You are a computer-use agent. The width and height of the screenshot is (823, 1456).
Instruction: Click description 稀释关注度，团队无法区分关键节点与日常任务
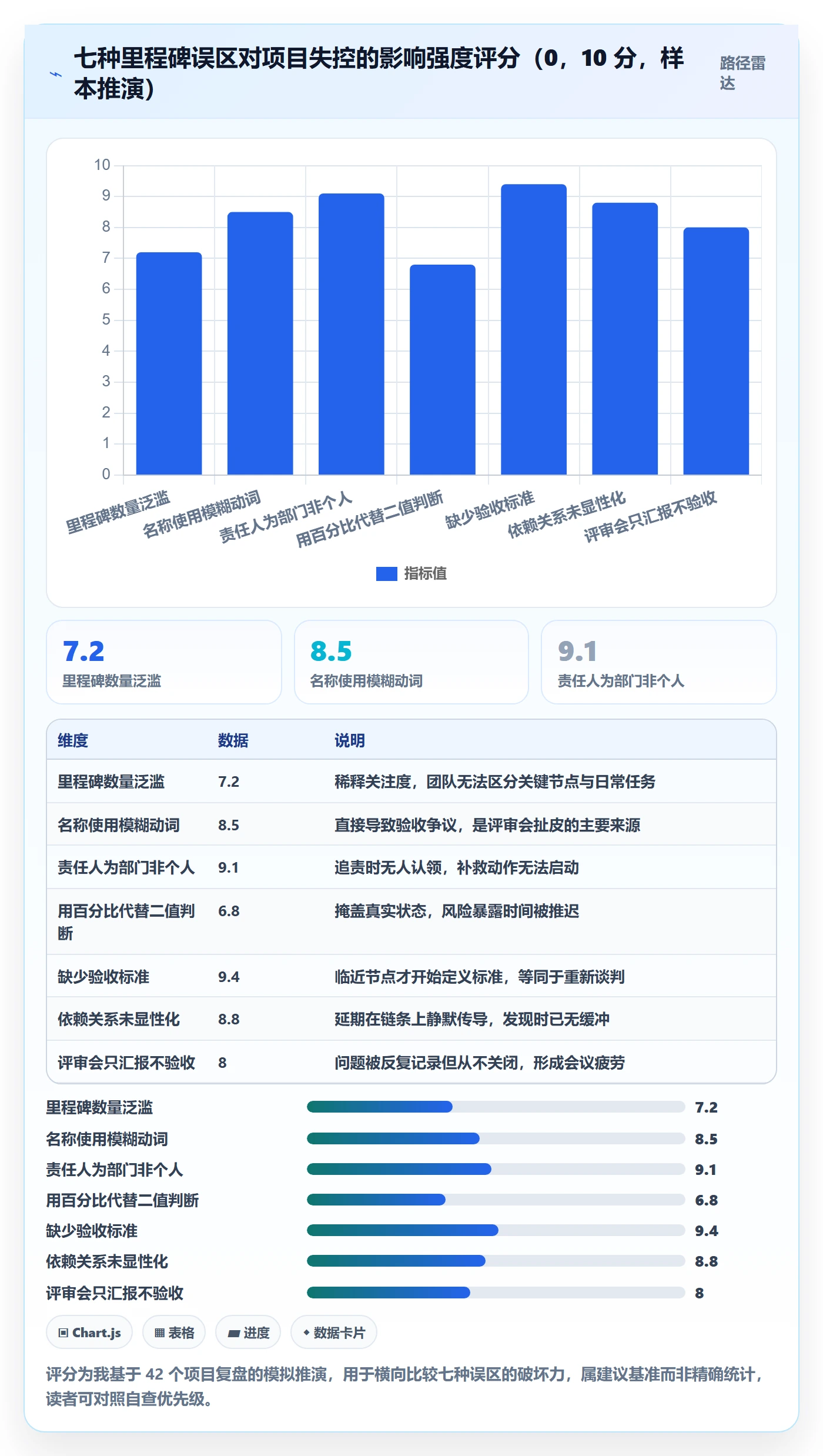click(x=495, y=782)
